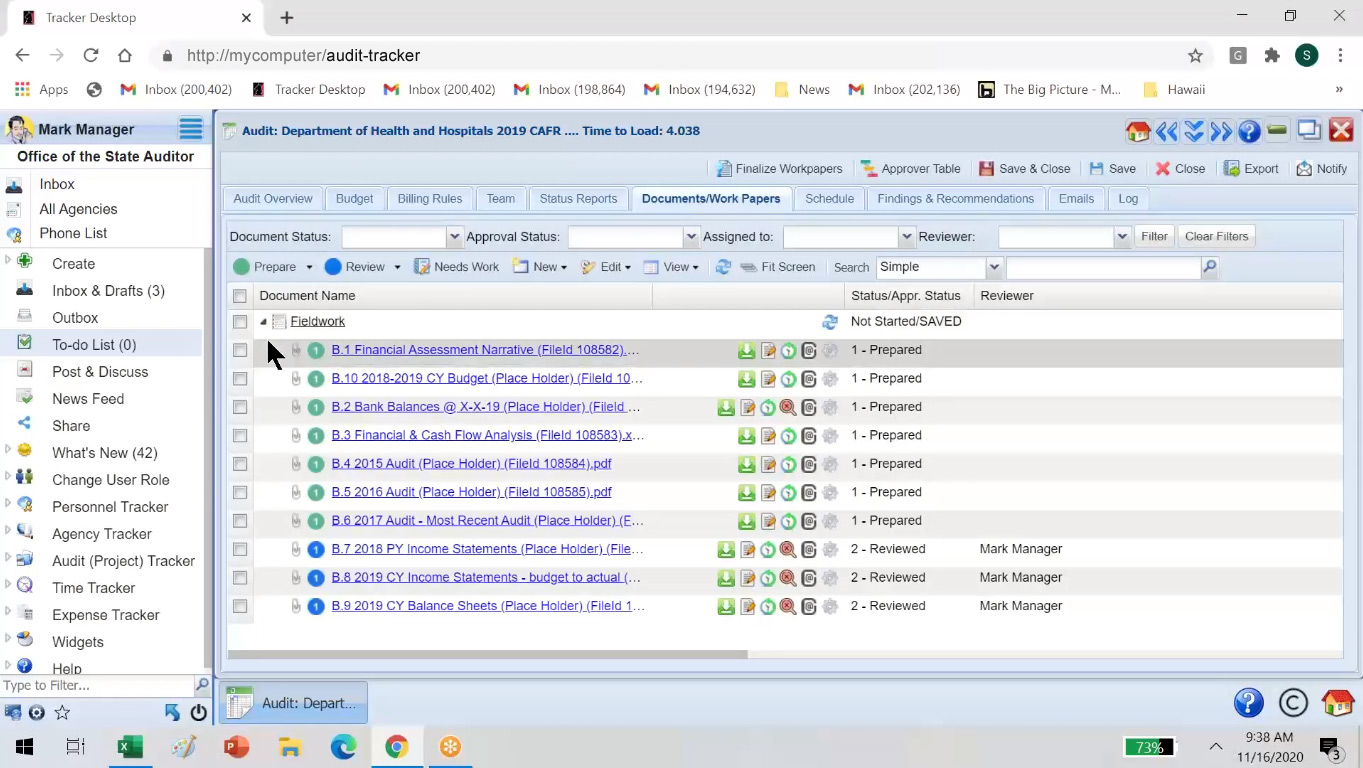Click the Finalize Workpapers button
Image resolution: width=1363 pixels, height=768 pixels.
point(779,169)
